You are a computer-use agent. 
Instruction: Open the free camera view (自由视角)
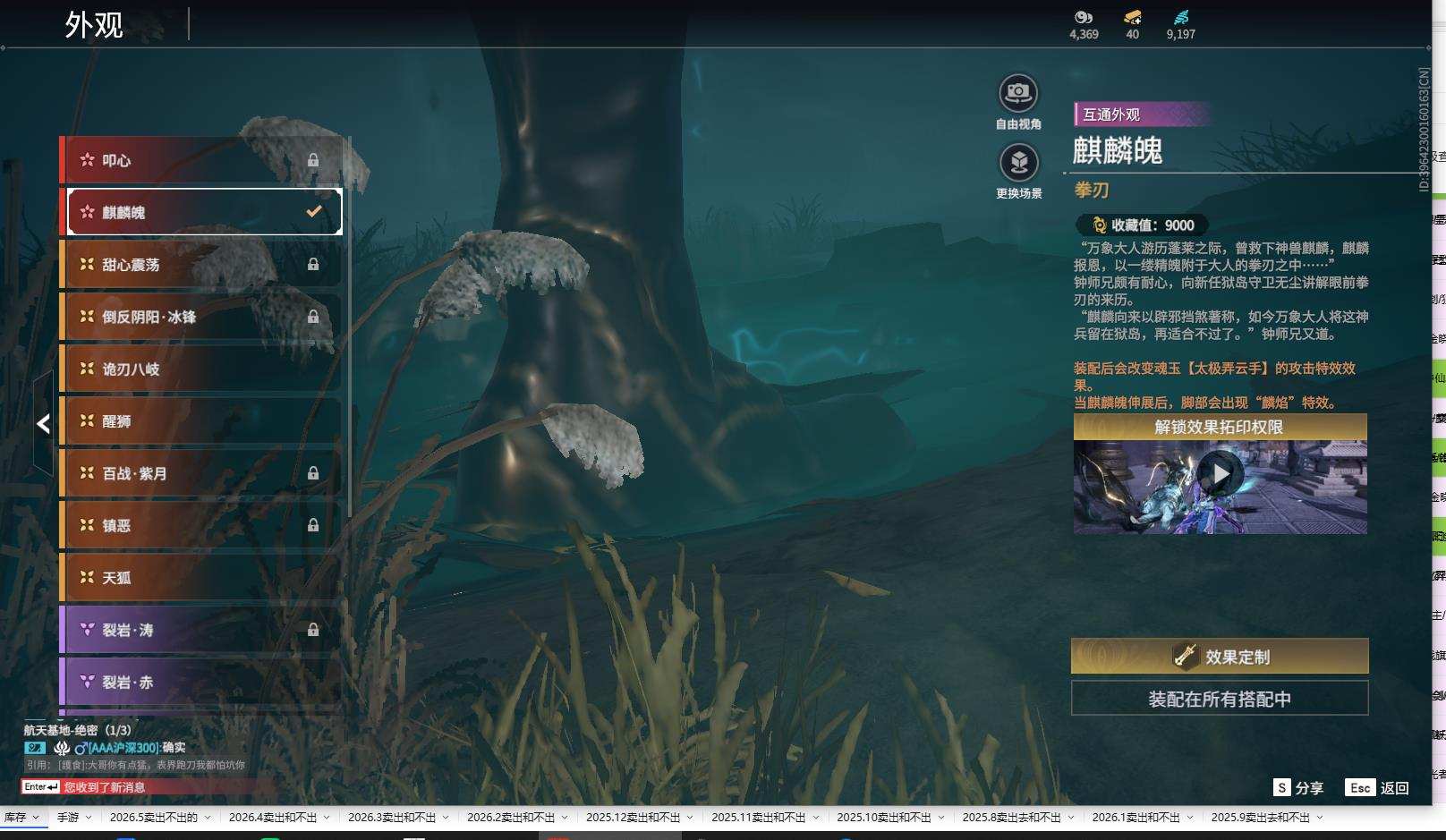[1018, 93]
